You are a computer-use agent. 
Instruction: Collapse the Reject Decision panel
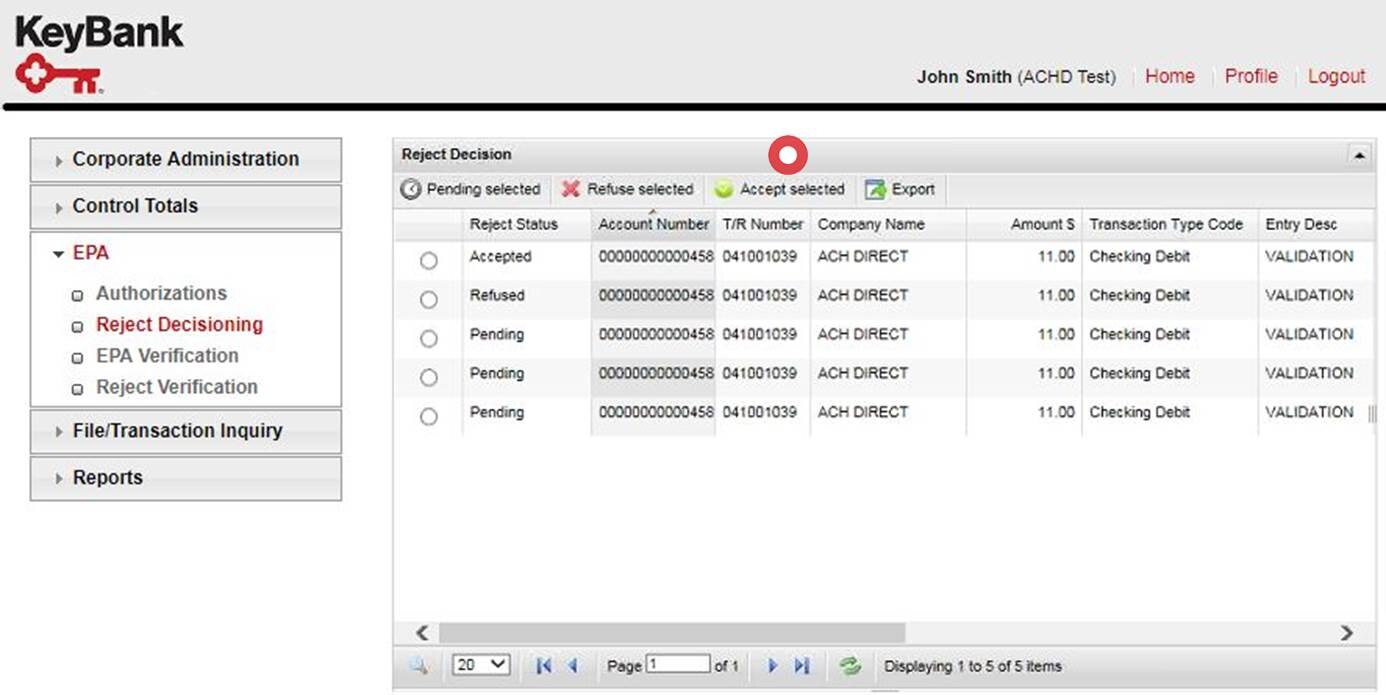(1359, 155)
